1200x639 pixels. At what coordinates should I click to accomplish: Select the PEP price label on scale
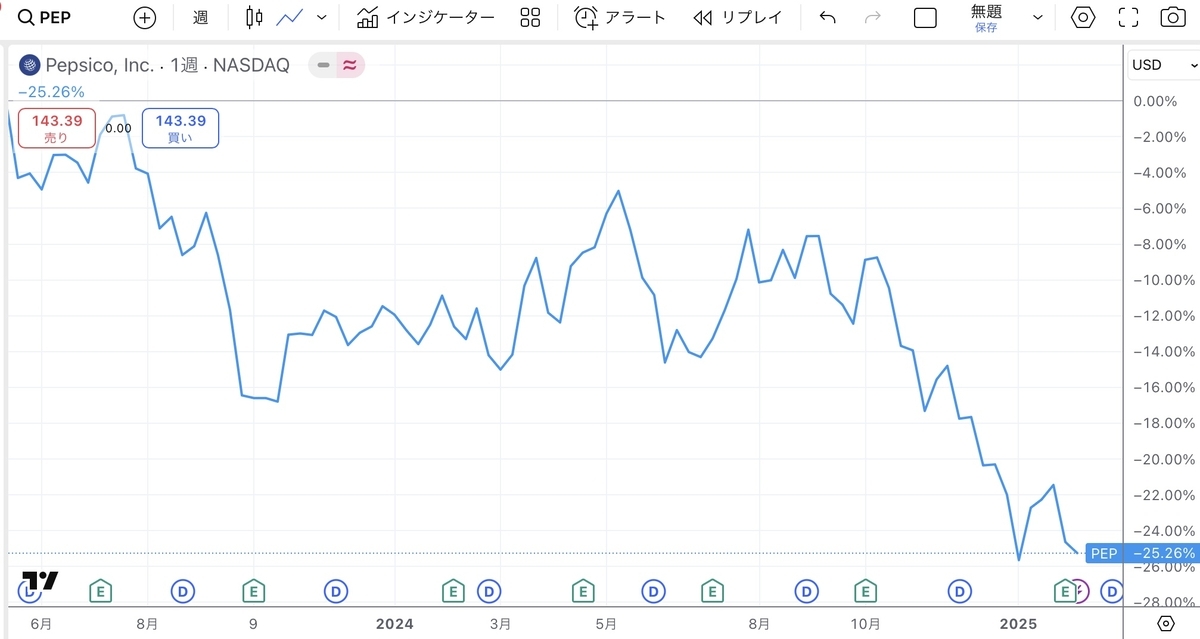[1103, 553]
